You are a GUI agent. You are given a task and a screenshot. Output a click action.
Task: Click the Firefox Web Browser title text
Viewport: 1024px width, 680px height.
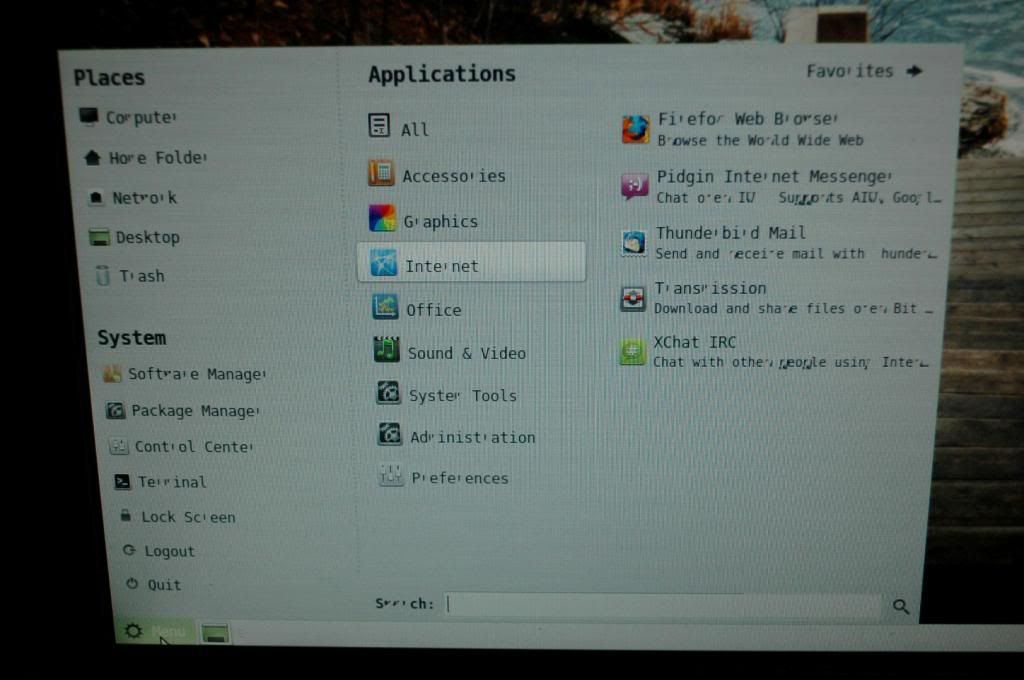point(748,120)
